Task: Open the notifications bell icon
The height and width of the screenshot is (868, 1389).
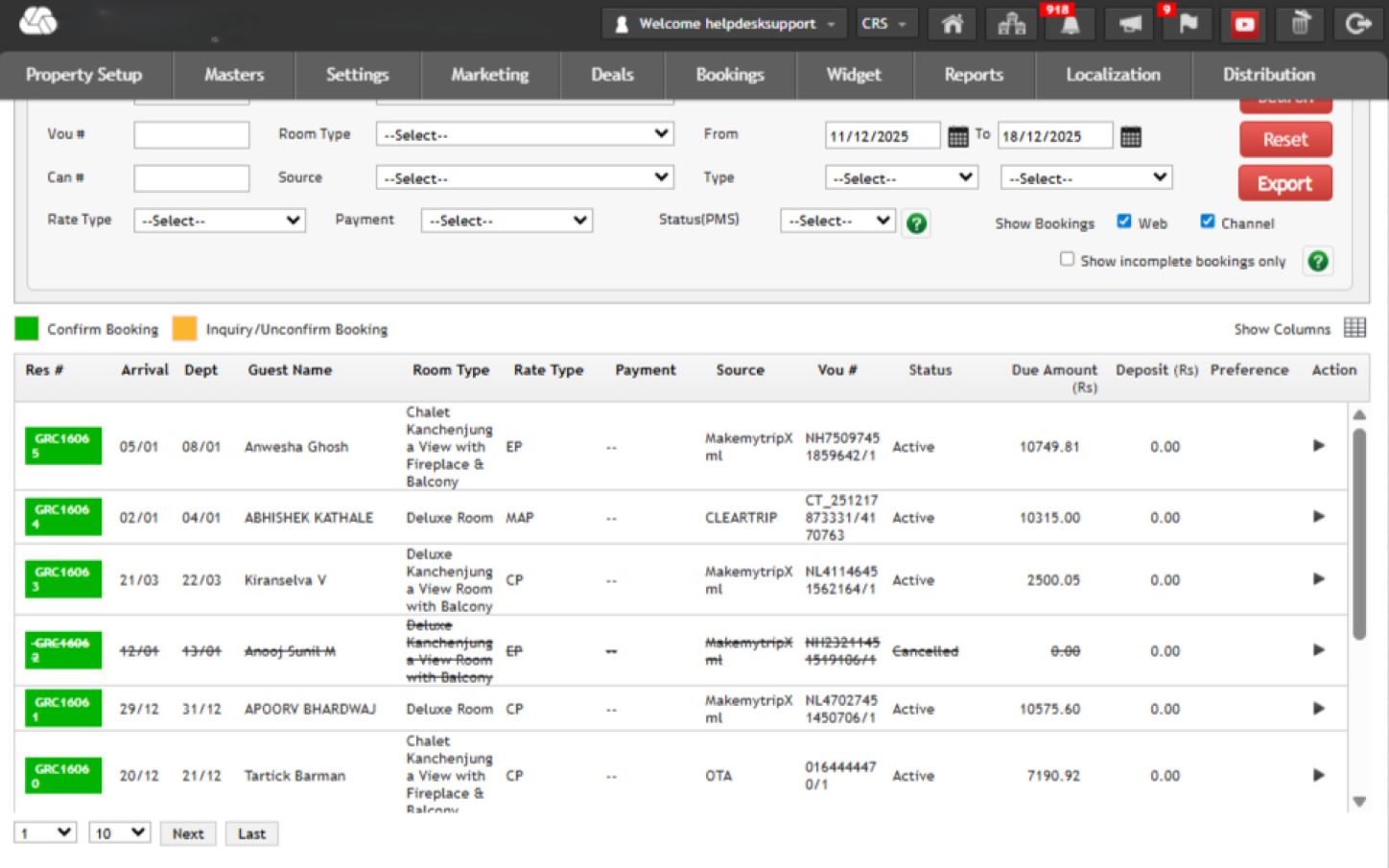Action: point(1070,25)
